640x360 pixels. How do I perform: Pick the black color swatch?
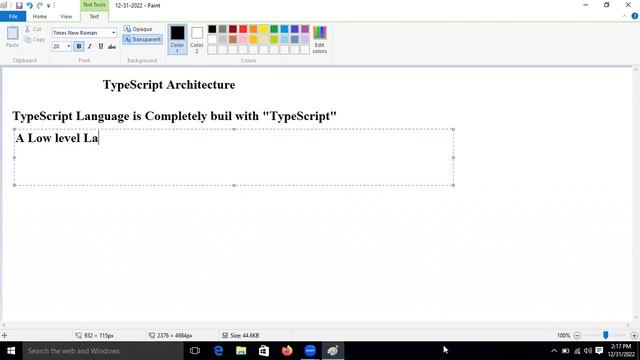(212, 29)
